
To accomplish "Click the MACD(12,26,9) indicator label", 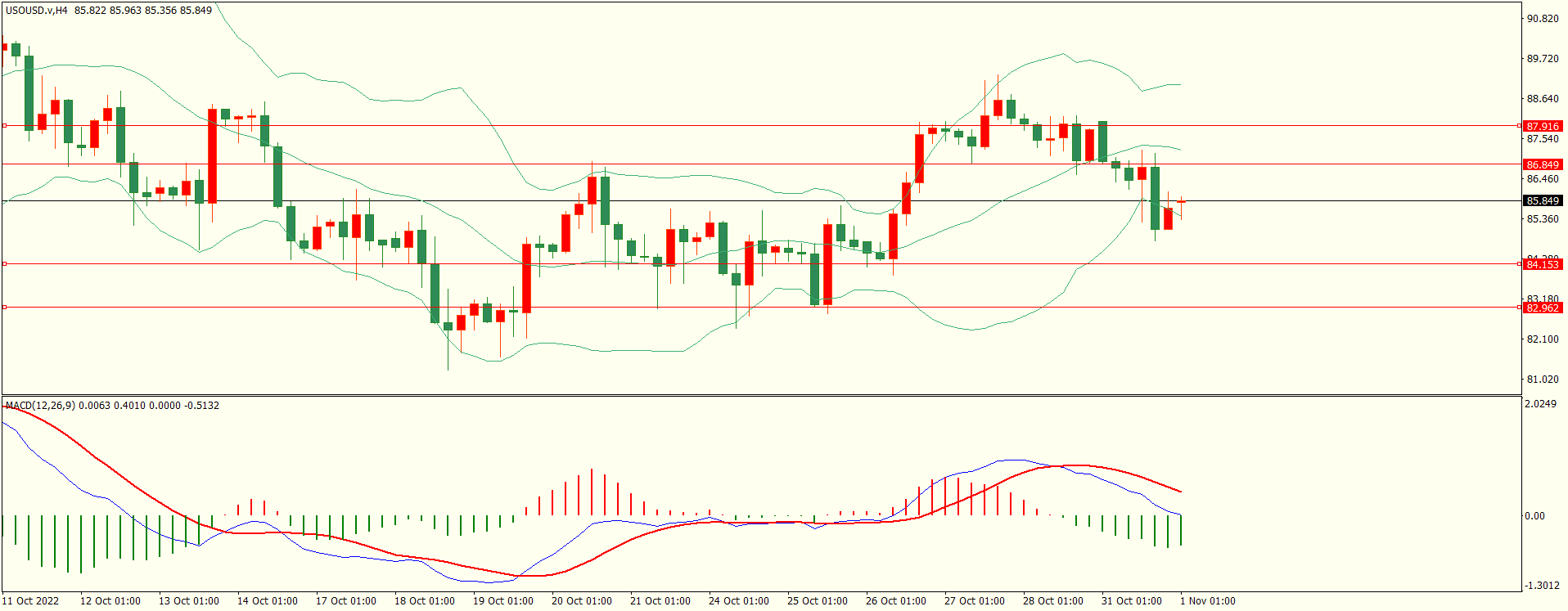I will (41, 406).
